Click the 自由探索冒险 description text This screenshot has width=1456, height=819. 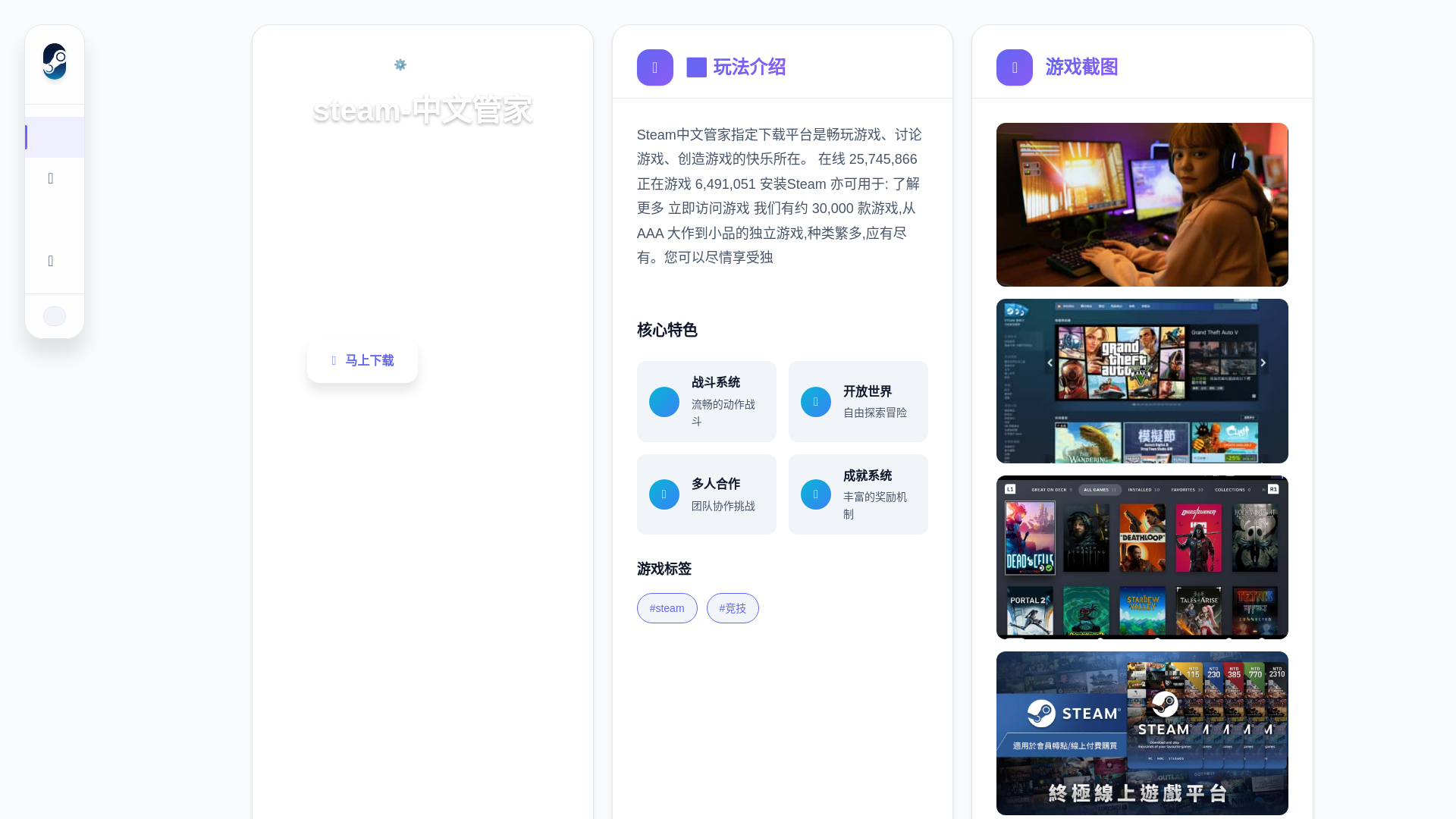point(875,413)
